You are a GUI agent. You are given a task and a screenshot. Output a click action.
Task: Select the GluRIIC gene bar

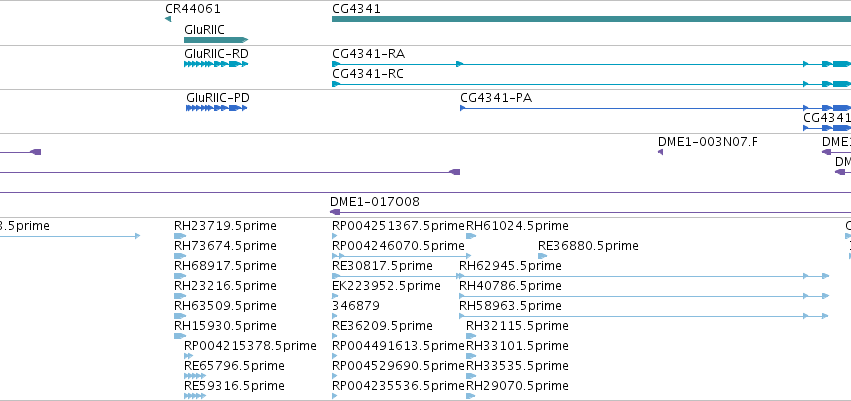216,40
